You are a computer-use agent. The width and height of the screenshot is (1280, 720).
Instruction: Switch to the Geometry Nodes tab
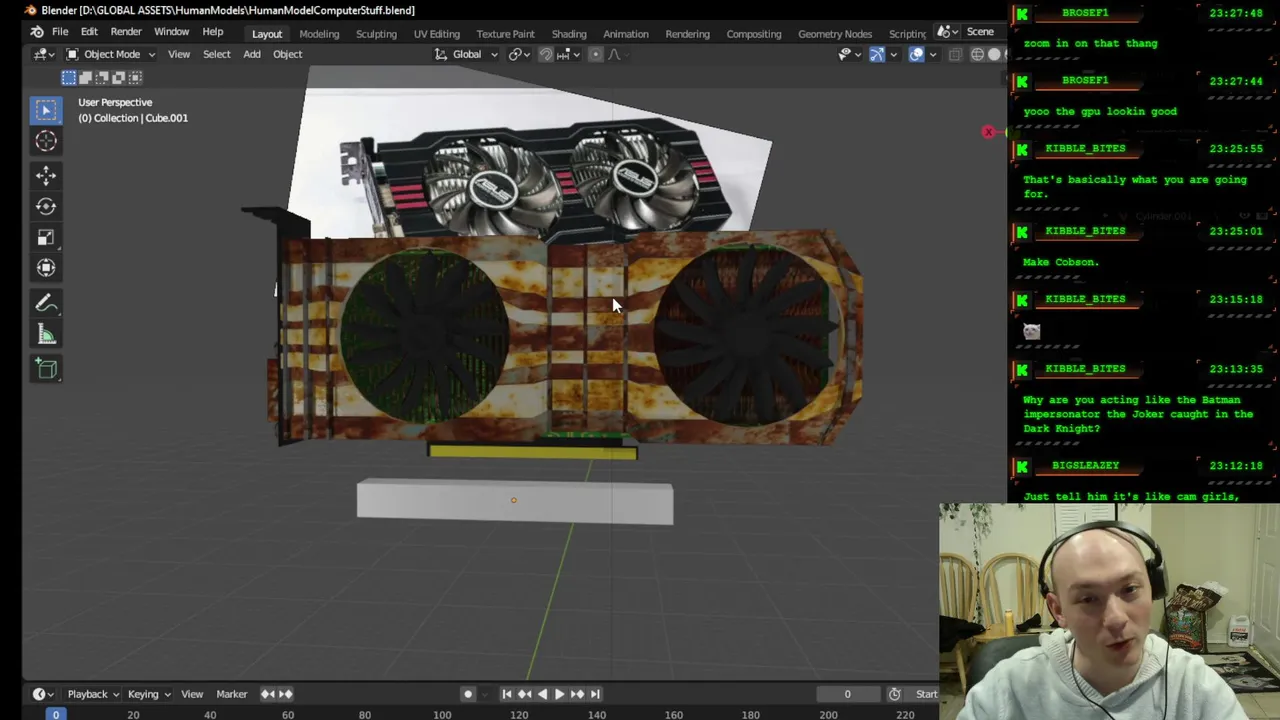(x=835, y=33)
